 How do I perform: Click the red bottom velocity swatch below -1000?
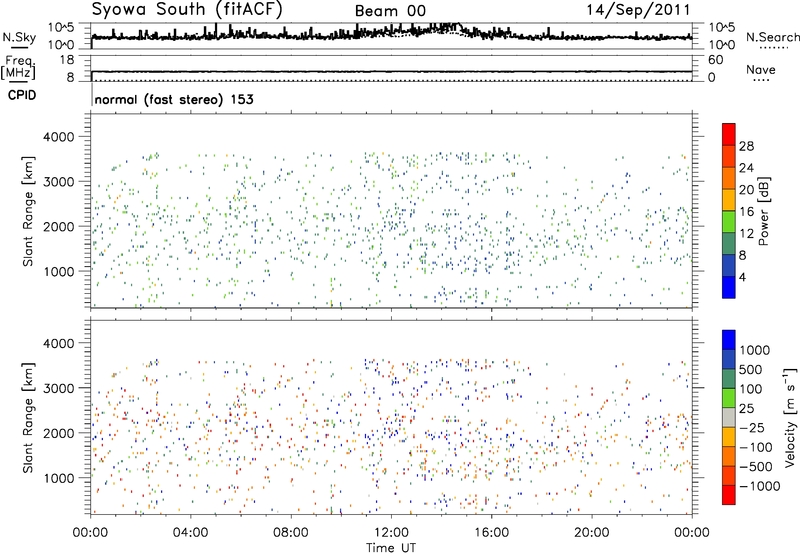pos(729,495)
